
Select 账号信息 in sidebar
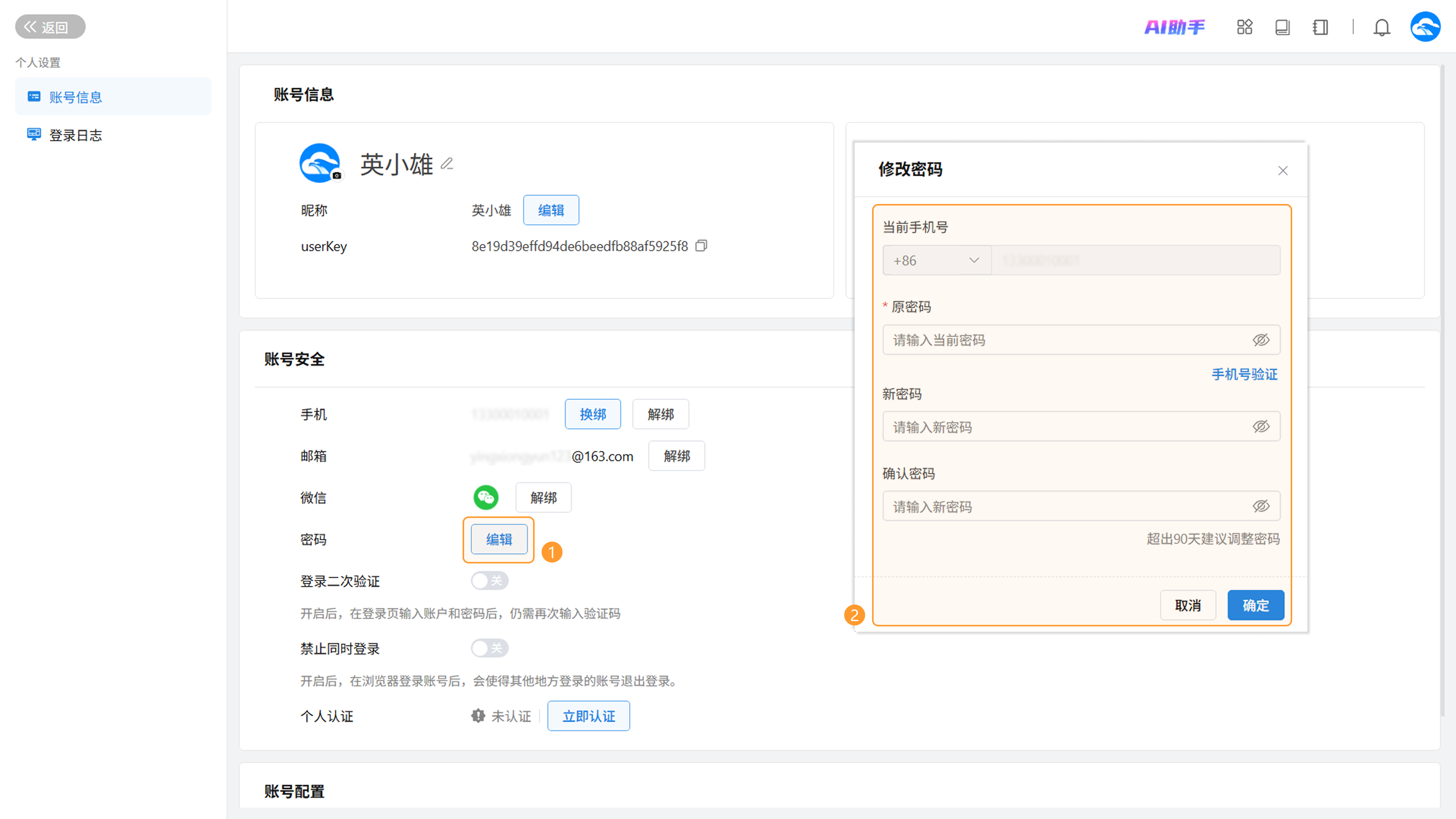(x=75, y=97)
